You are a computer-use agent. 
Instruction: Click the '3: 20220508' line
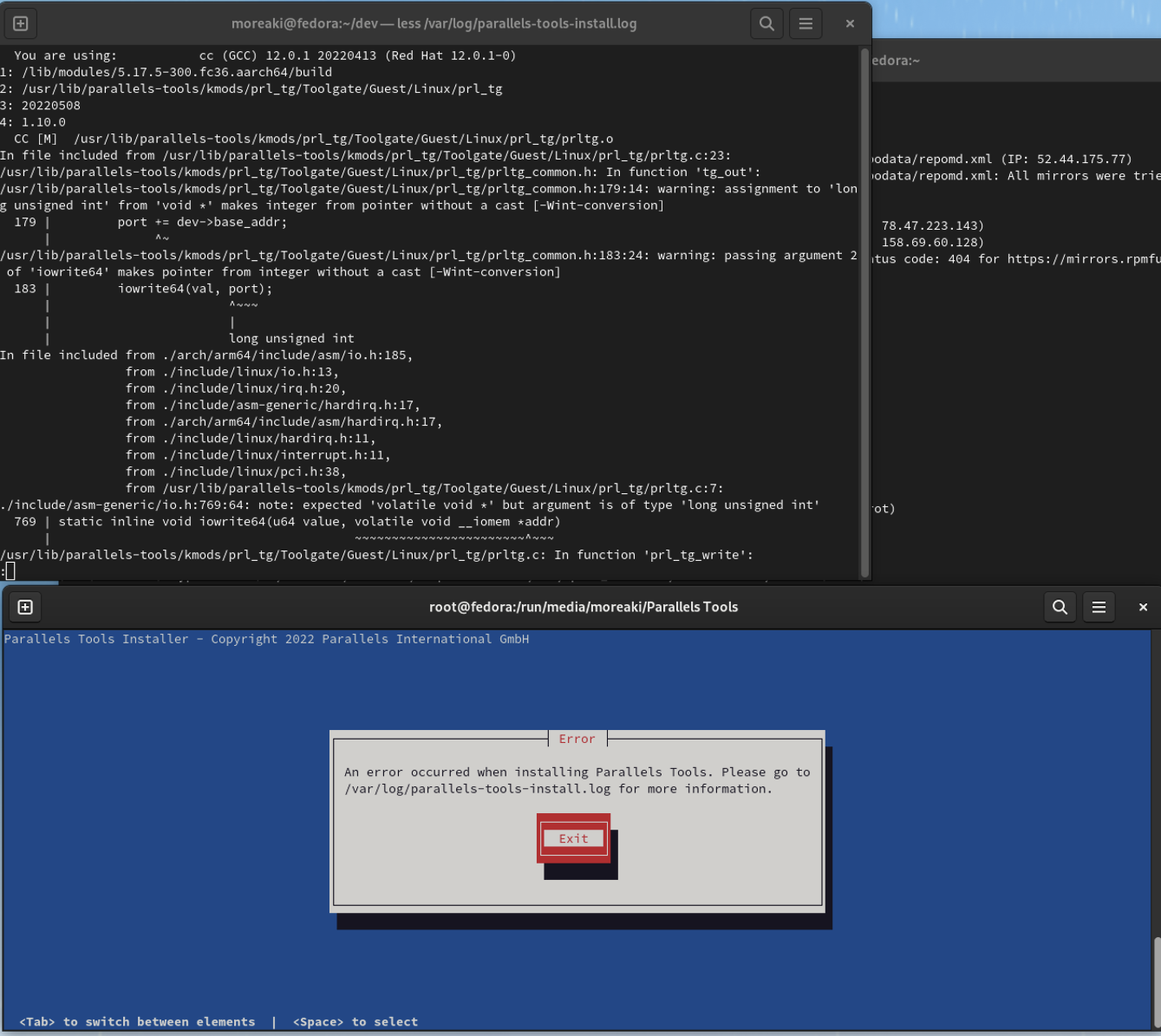(x=40, y=106)
